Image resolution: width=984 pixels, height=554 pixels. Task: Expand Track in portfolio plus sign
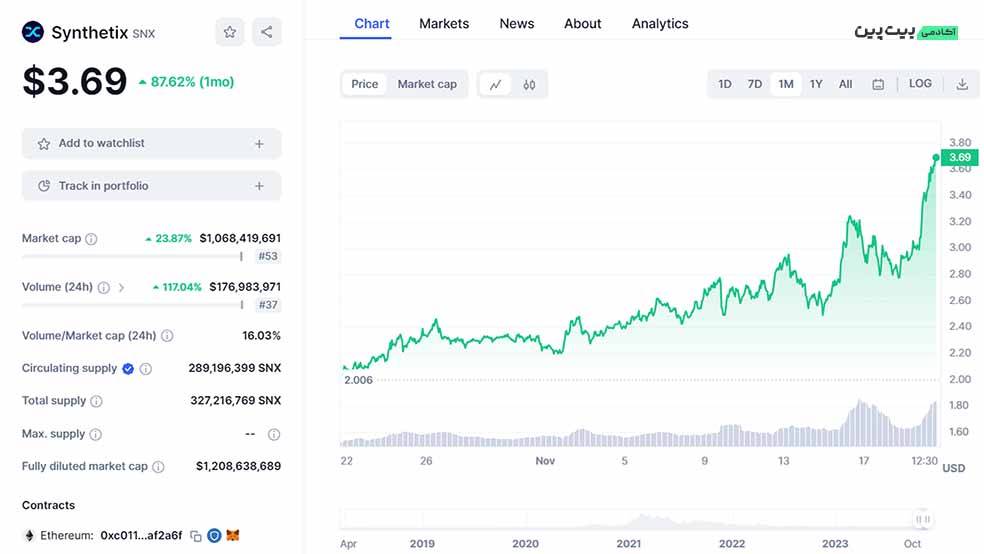pyautogui.click(x=259, y=186)
